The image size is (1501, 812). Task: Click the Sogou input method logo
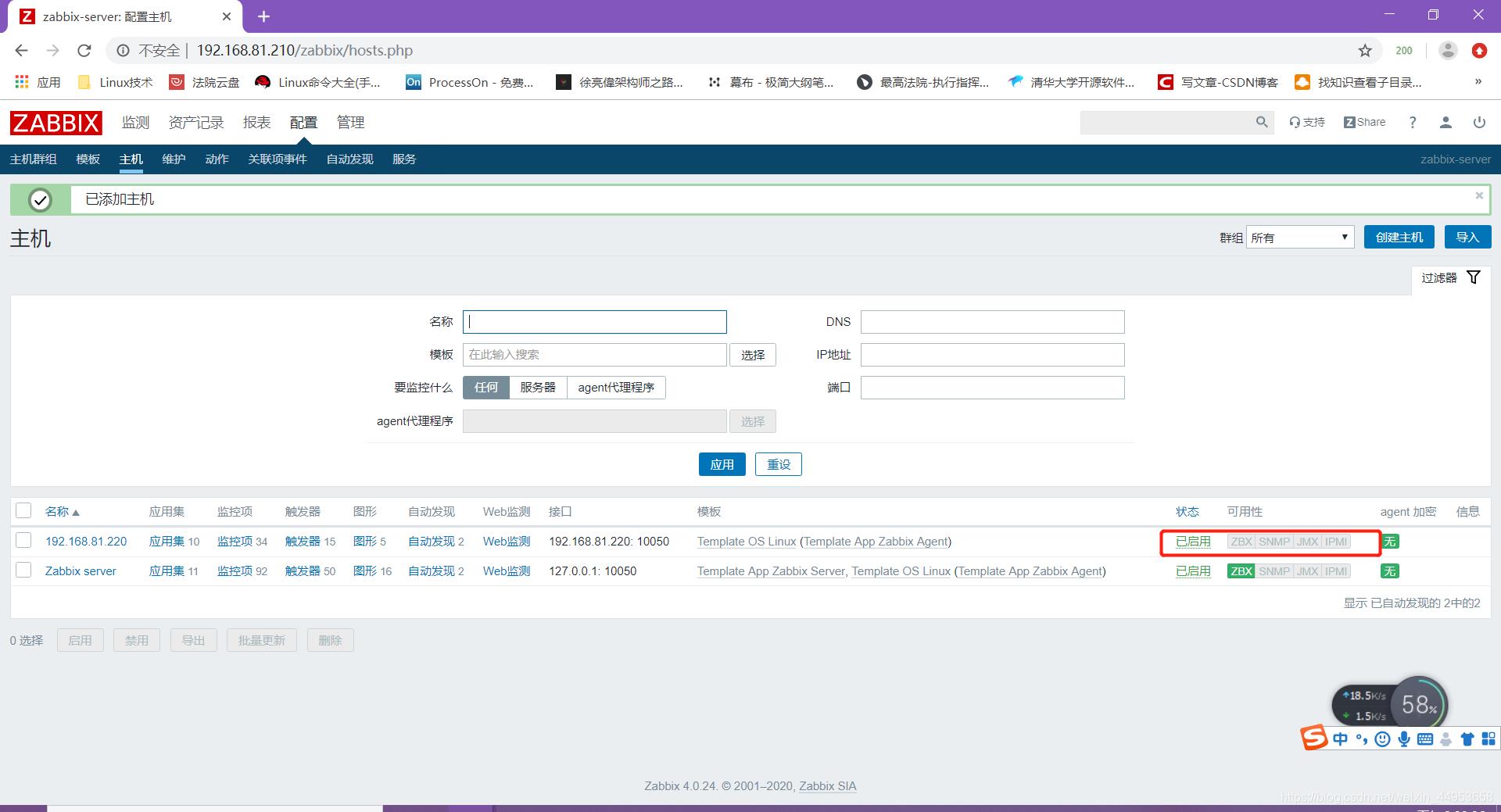click(x=1314, y=737)
